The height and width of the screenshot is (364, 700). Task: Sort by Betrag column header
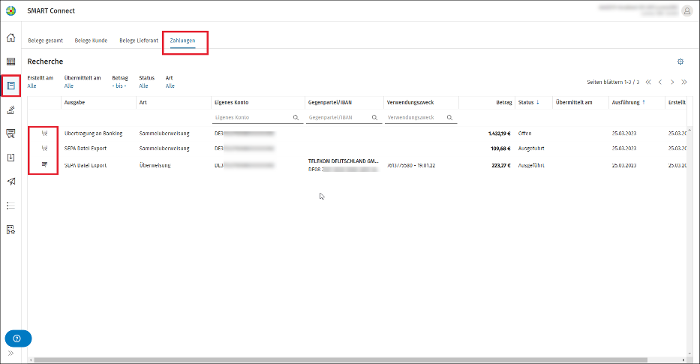[x=504, y=102]
